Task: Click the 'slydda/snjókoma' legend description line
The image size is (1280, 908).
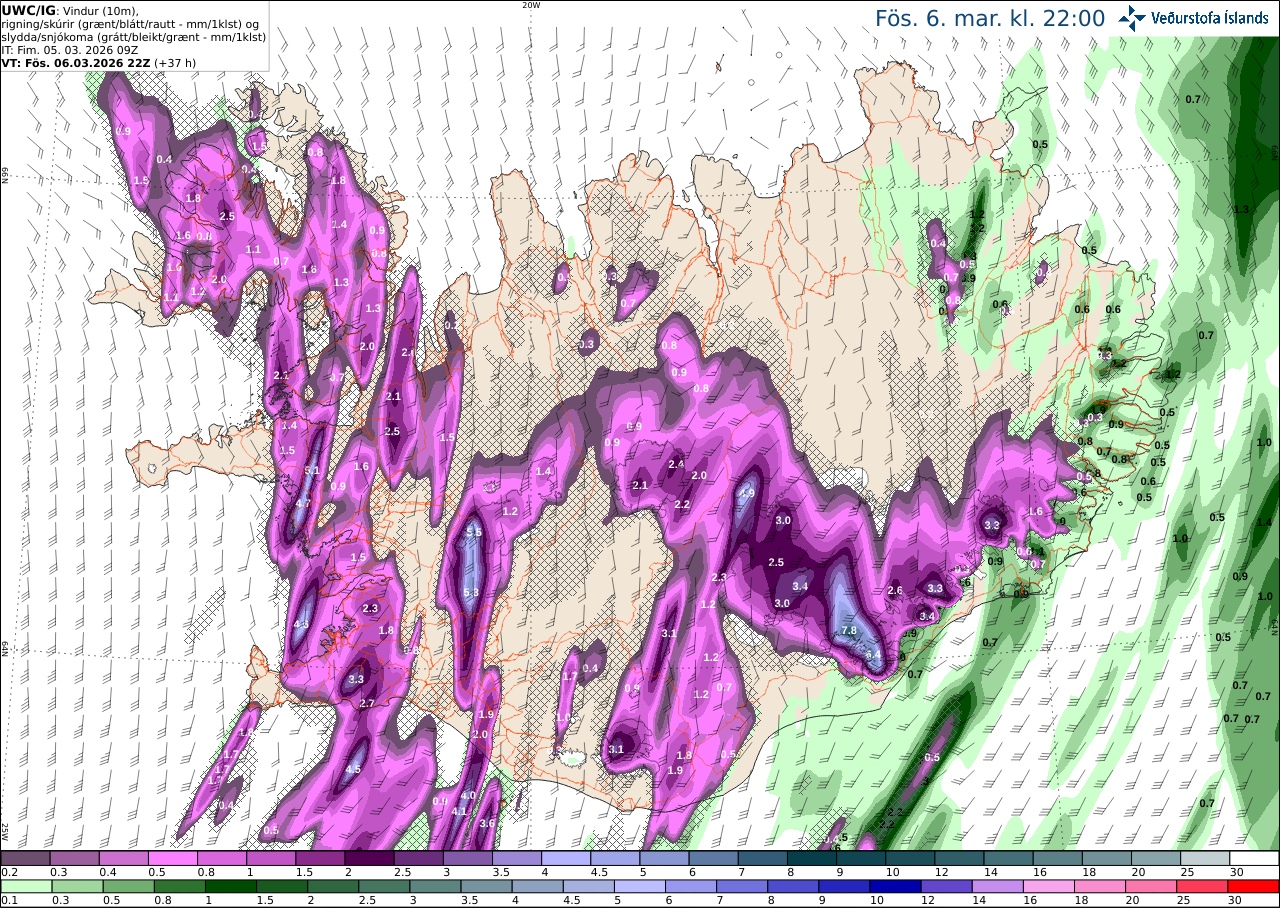Action: click(x=133, y=36)
